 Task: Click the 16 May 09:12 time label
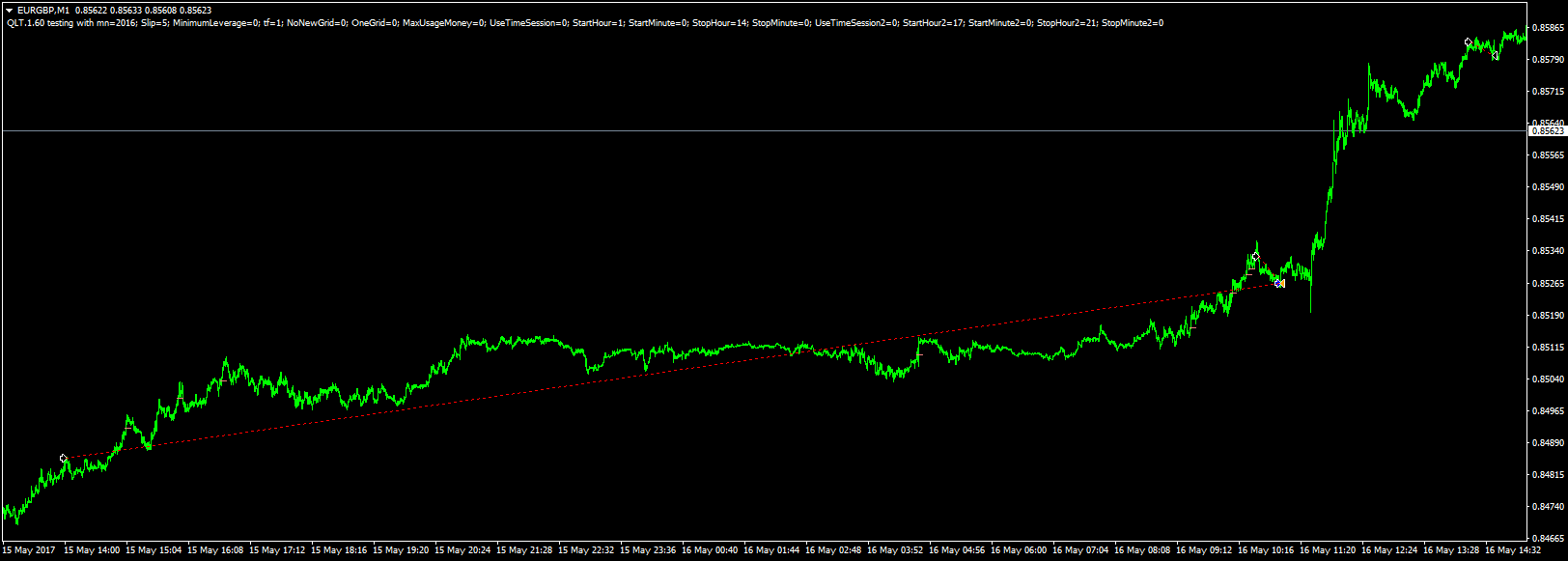1204,550
